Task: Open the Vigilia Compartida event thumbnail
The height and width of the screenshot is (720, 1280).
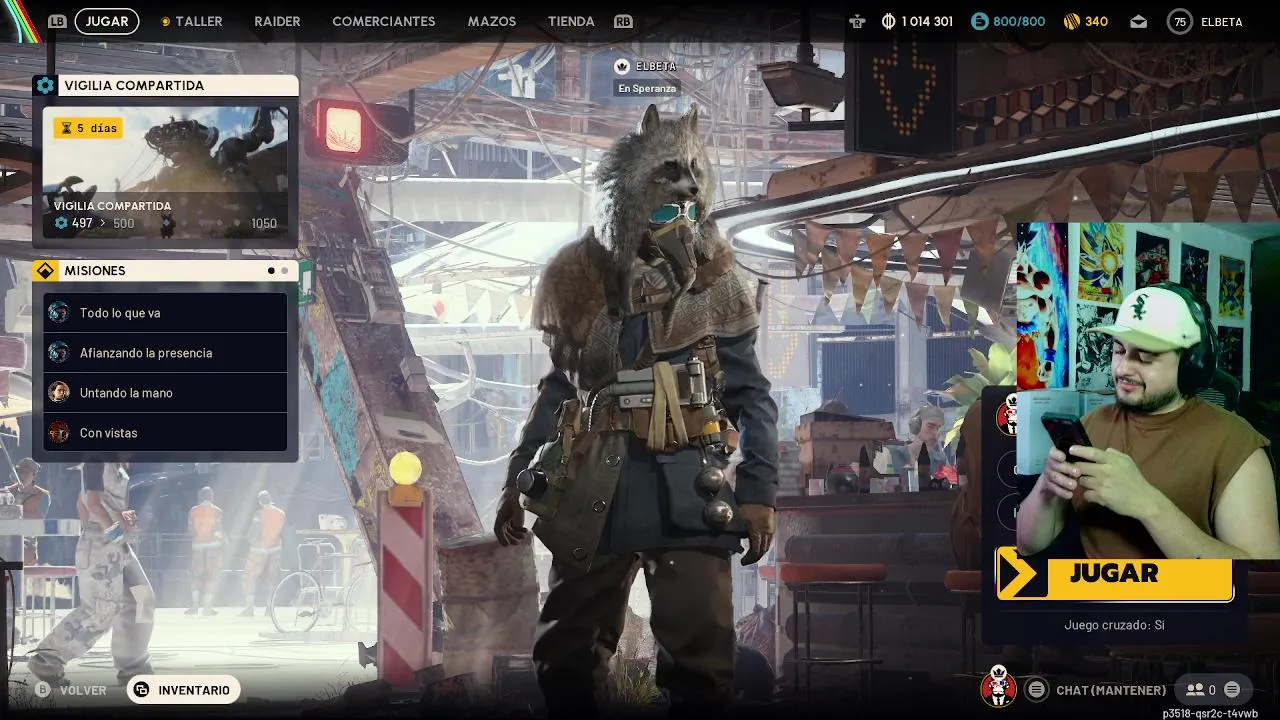Action: point(165,172)
